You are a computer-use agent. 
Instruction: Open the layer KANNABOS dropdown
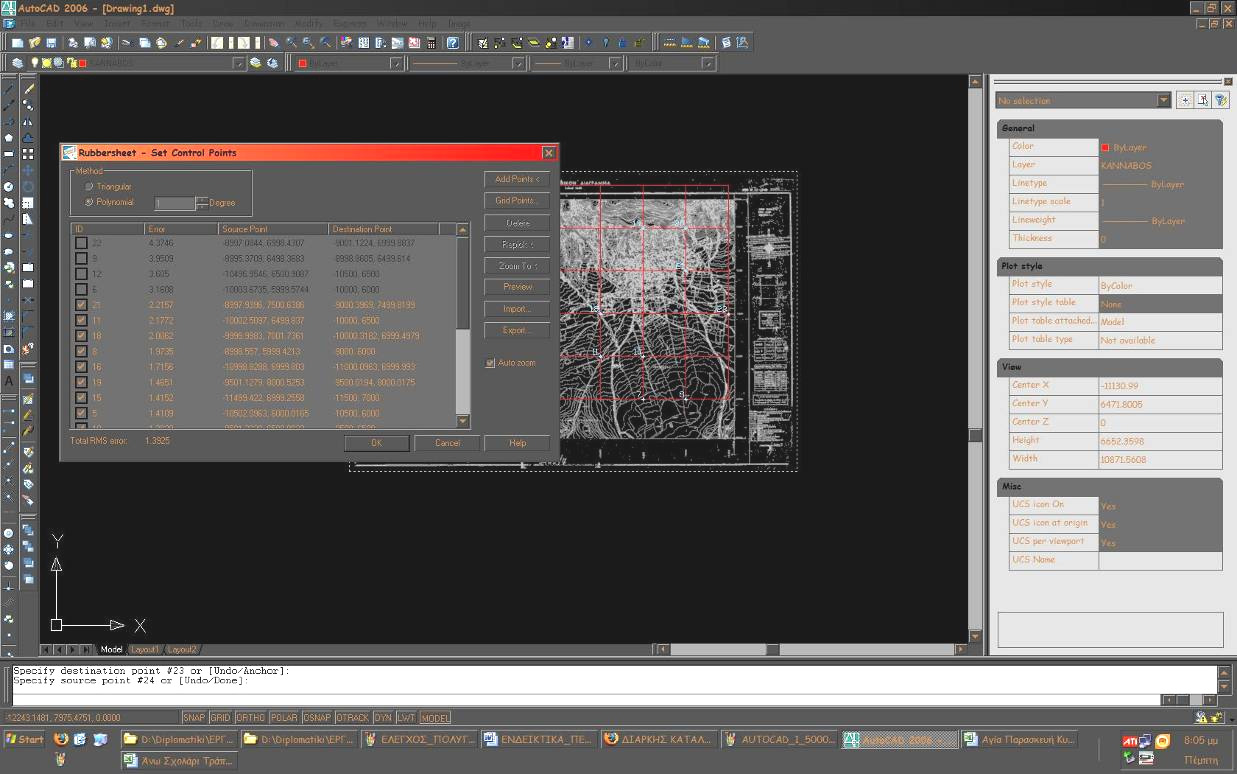tap(238, 63)
